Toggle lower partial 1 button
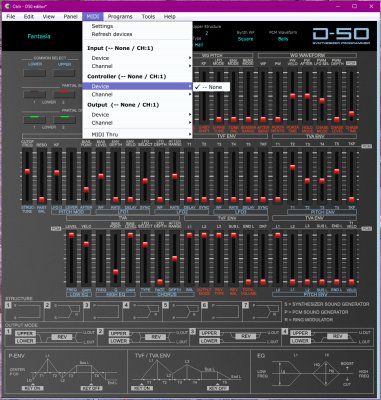 click(x=35, y=94)
